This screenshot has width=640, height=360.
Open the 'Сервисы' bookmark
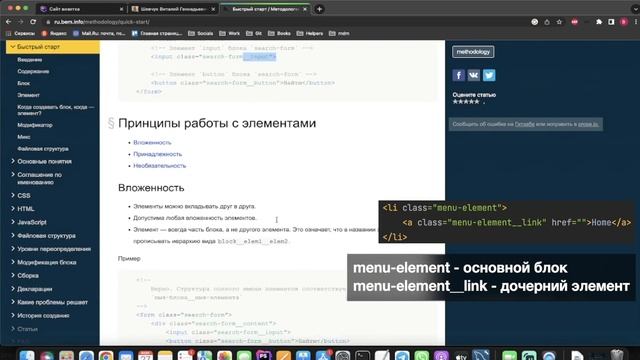(x=21, y=33)
